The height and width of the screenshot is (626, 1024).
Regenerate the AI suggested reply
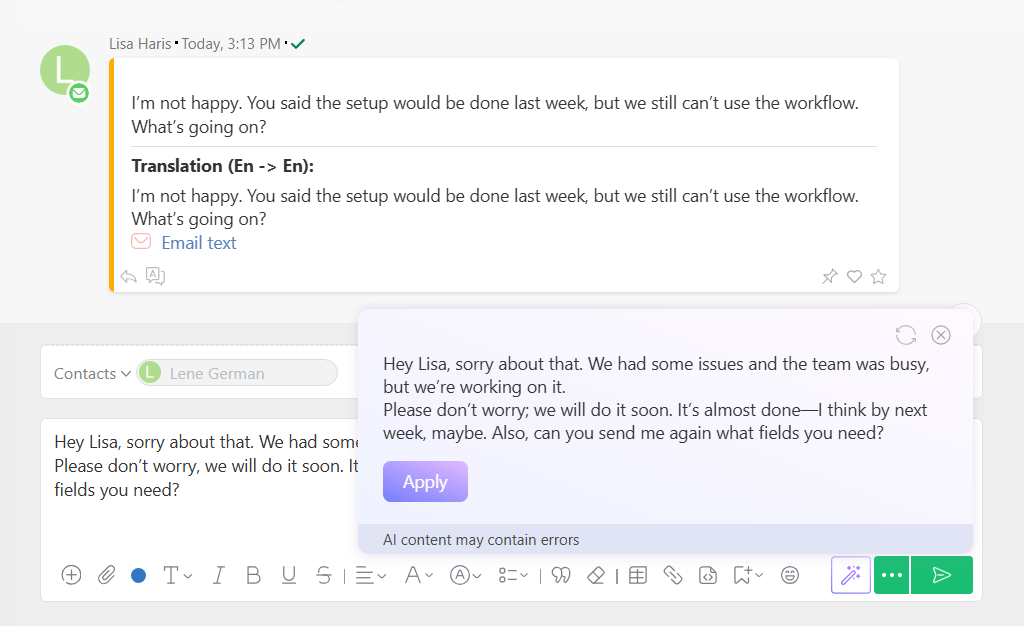[x=907, y=335]
